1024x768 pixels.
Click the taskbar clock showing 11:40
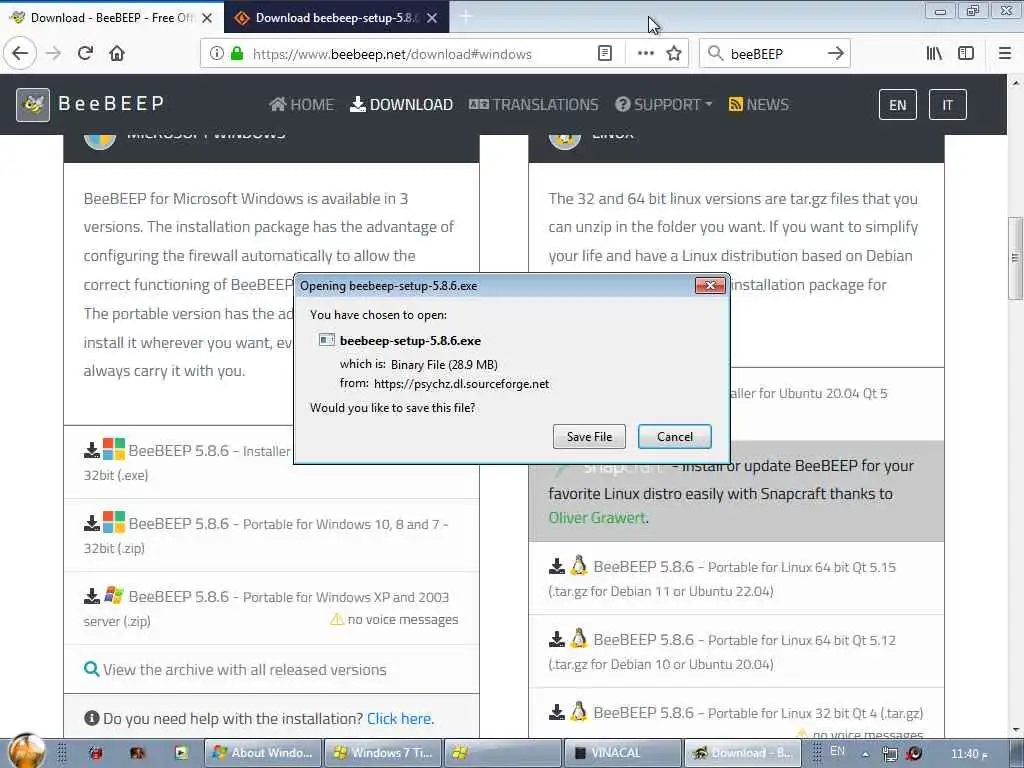click(969, 754)
